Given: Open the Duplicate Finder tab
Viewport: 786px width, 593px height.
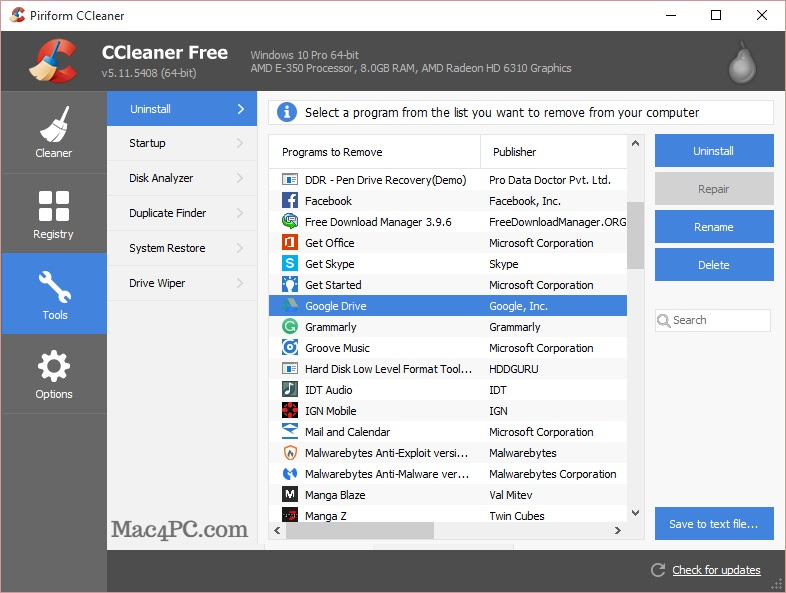Looking at the screenshot, I should point(182,214).
